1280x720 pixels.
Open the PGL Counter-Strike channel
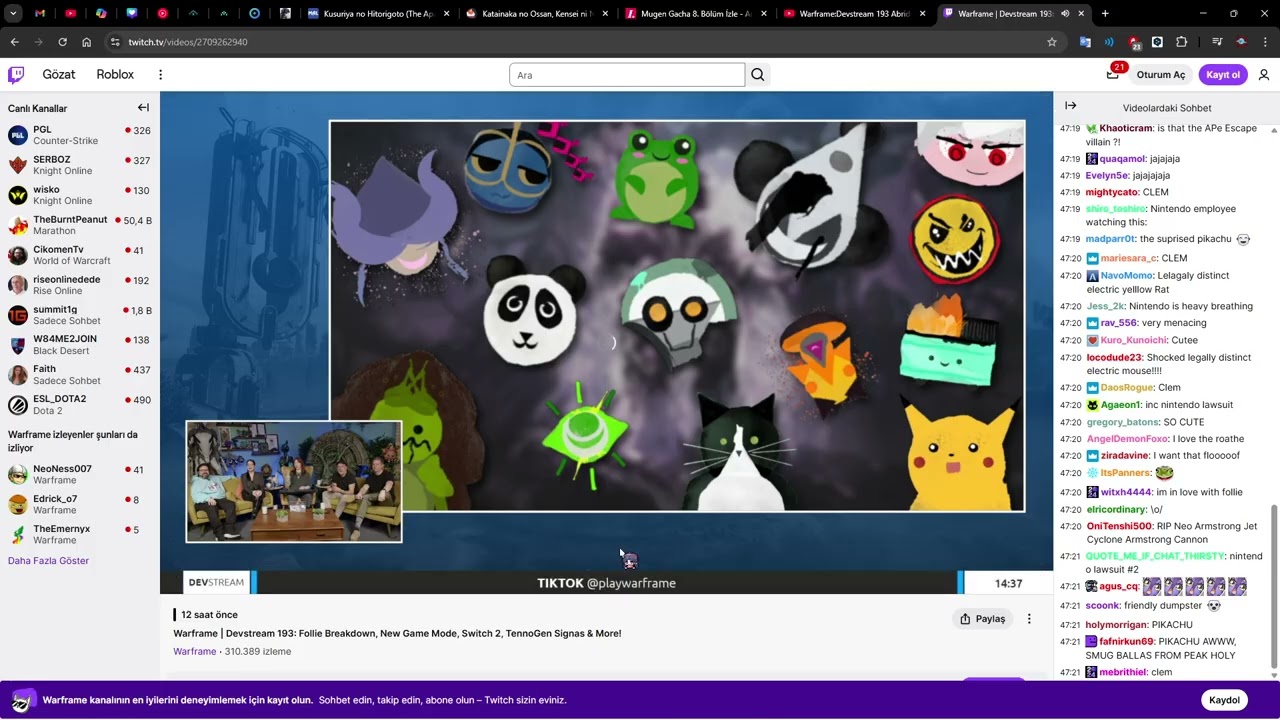click(x=80, y=135)
